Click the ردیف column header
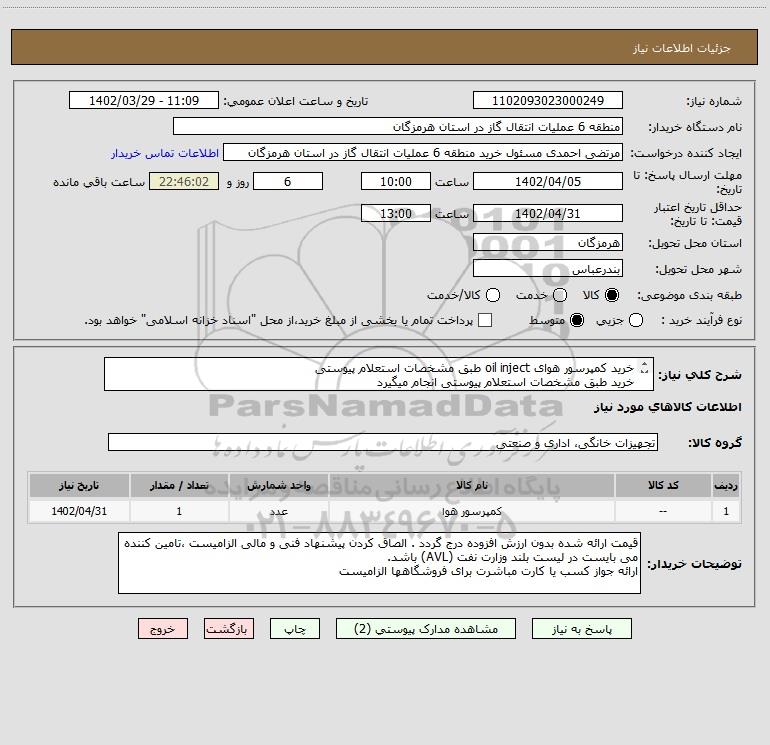The image size is (770, 745). (x=726, y=485)
